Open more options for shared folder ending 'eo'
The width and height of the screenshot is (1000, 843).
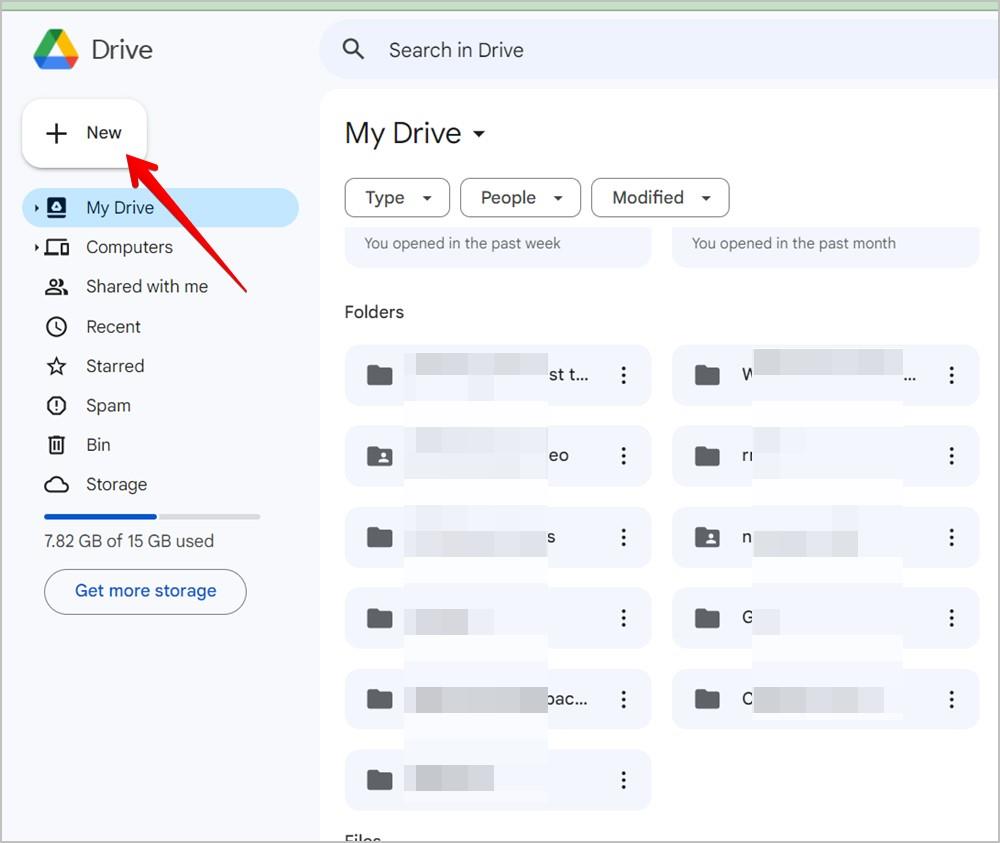coord(624,456)
